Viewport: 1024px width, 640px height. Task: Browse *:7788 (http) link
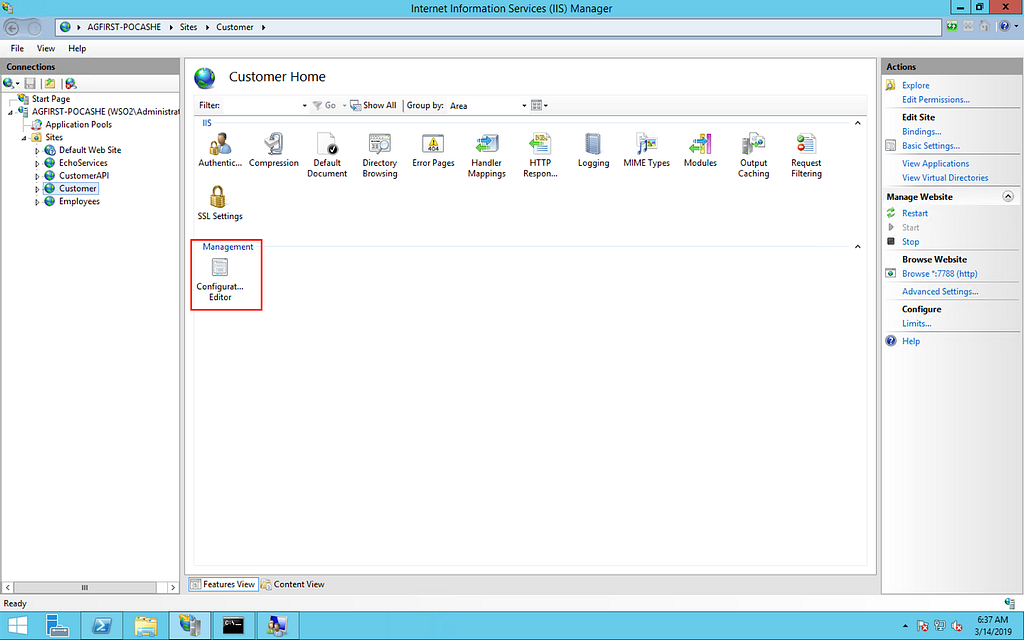coord(939,274)
